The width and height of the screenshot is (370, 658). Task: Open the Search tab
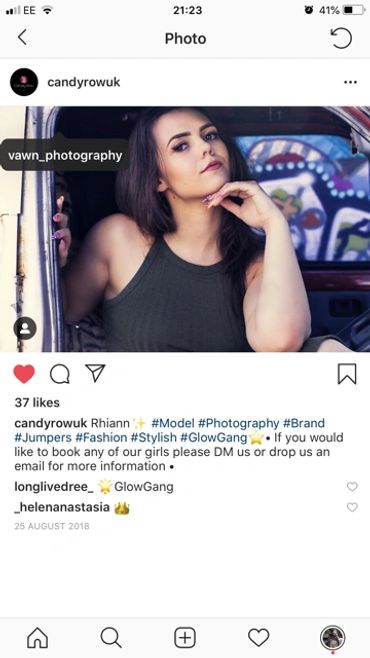tap(111, 638)
